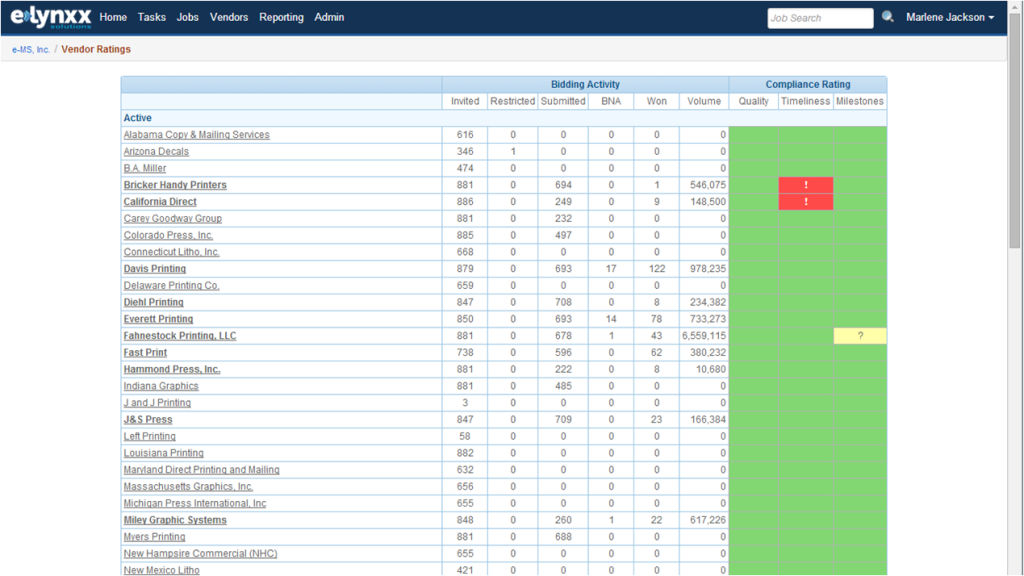Open the Tasks menu
1024x576 pixels.
coord(152,18)
